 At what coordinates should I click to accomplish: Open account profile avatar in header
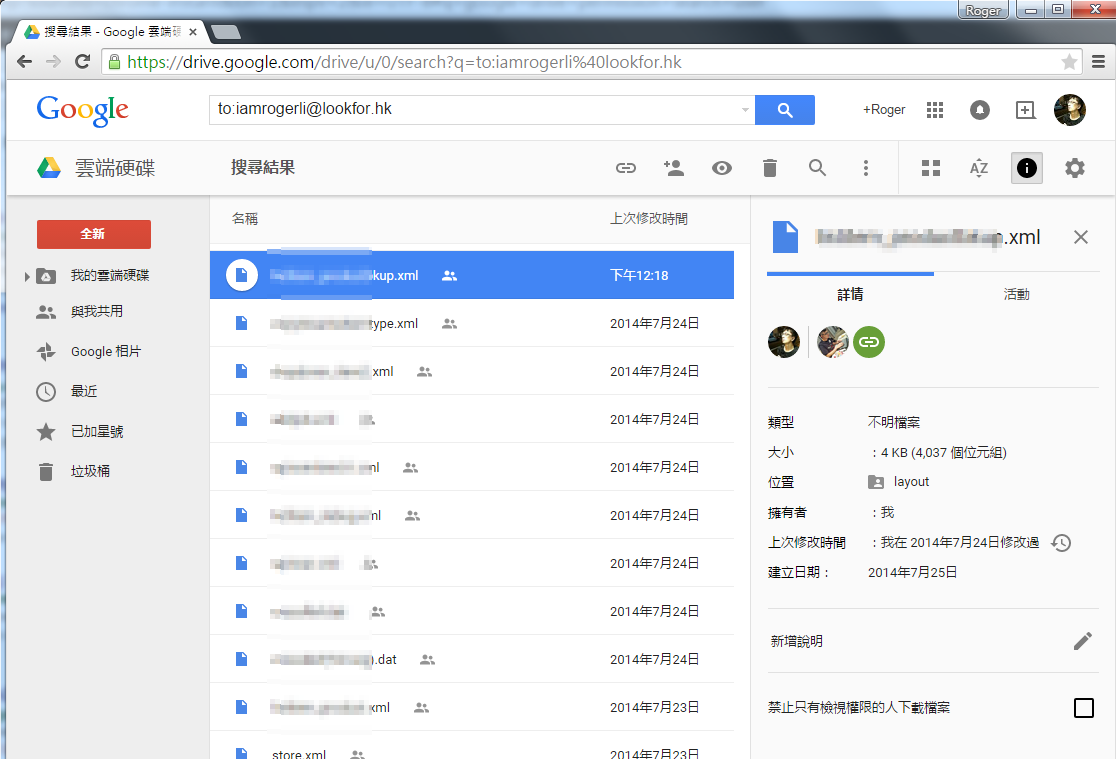[x=1070, y=110]
